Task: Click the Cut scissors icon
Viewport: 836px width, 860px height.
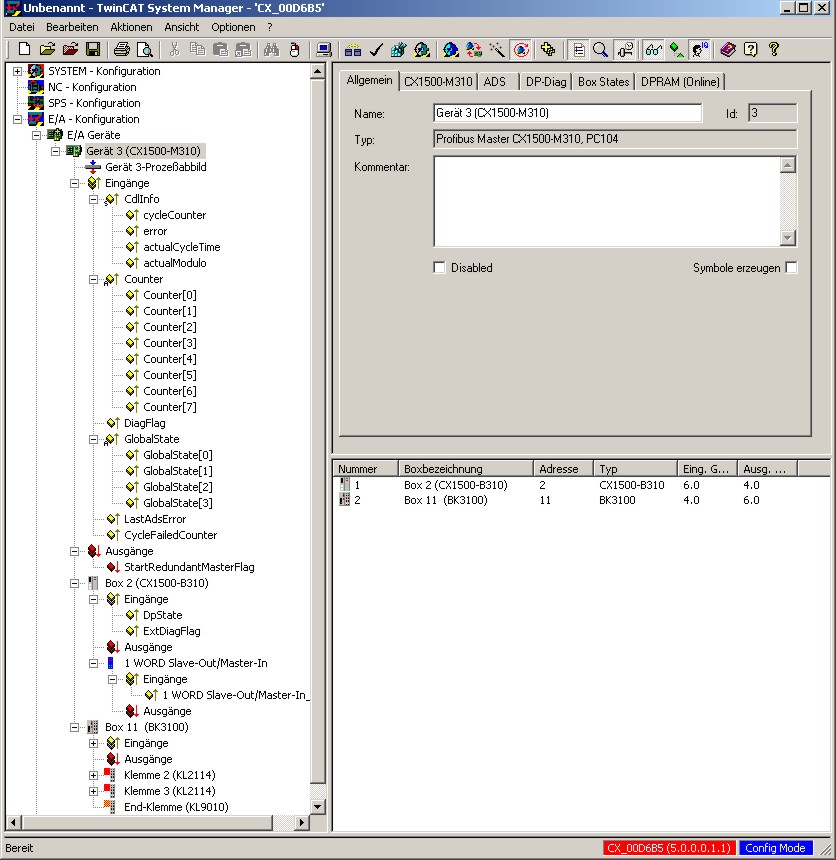Action: pos(174,49)
